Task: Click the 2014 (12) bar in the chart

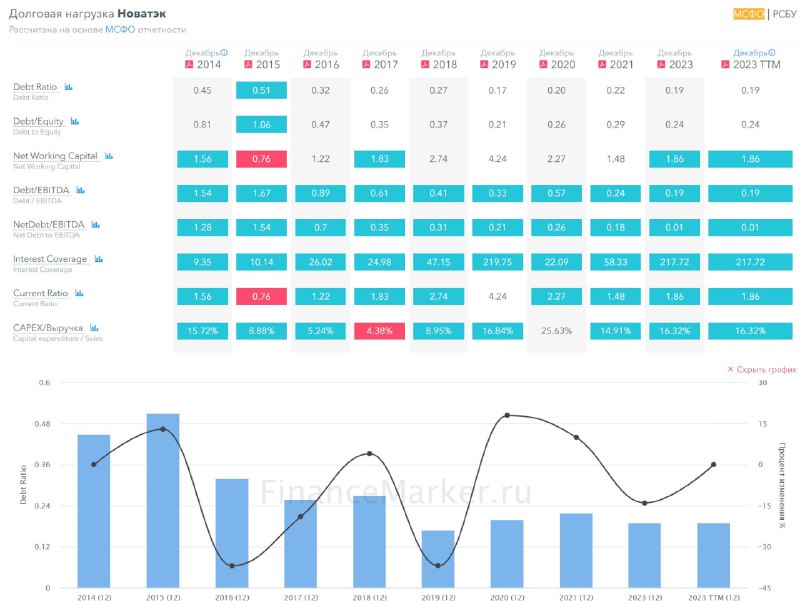Action: point(94,512)
